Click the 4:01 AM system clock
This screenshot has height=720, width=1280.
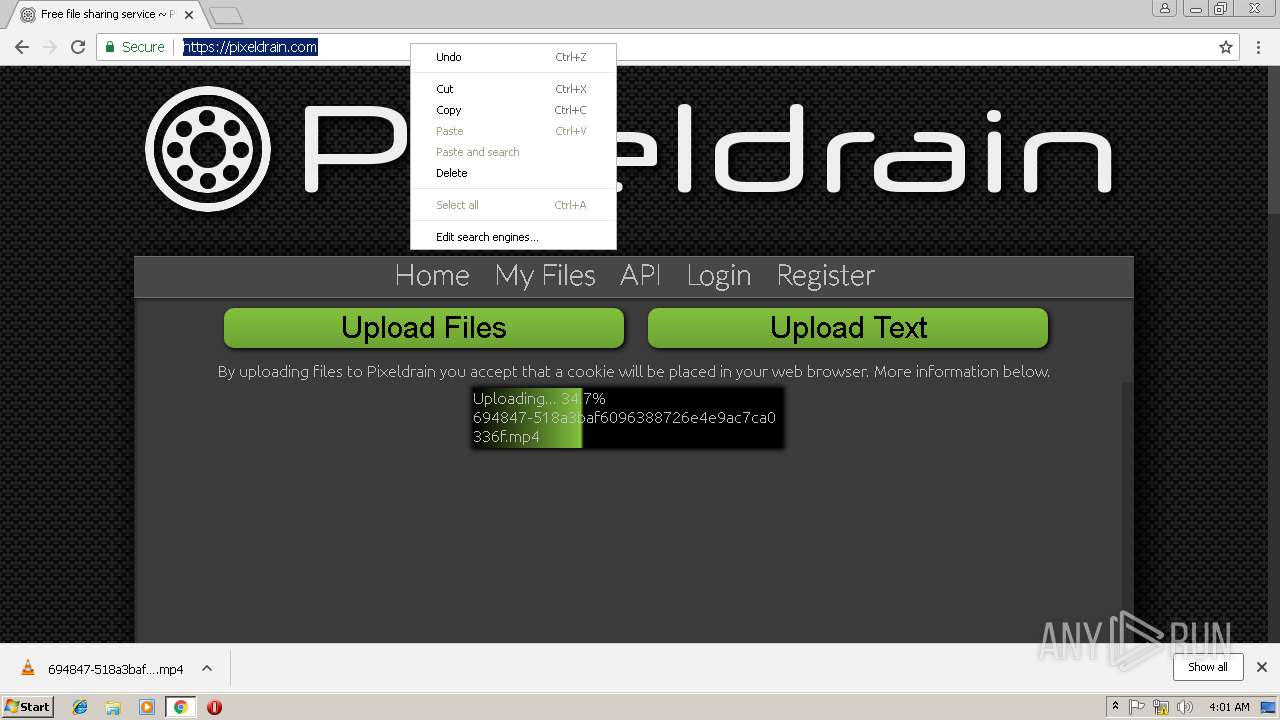1229,707
